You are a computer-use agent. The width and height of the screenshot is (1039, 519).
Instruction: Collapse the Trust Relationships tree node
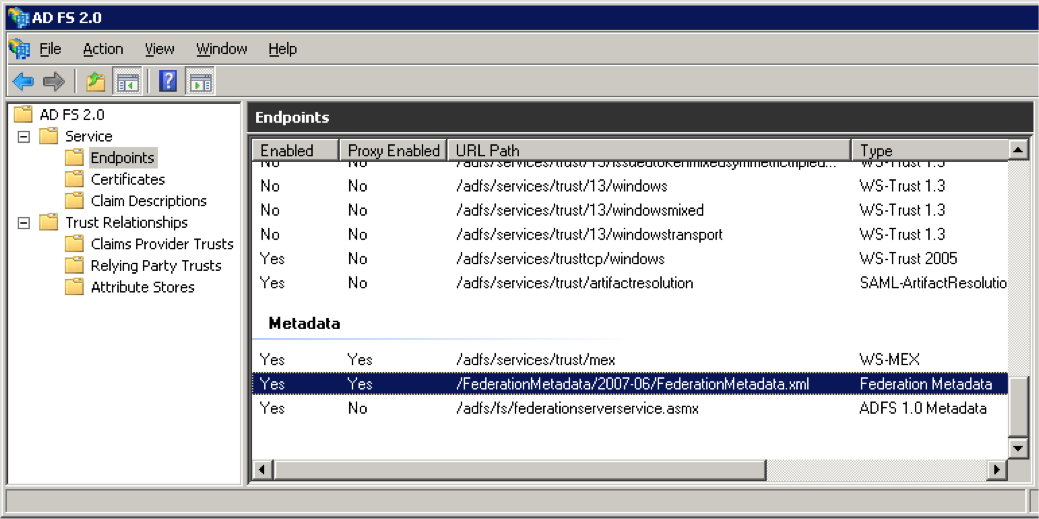(x=23, y=223)
